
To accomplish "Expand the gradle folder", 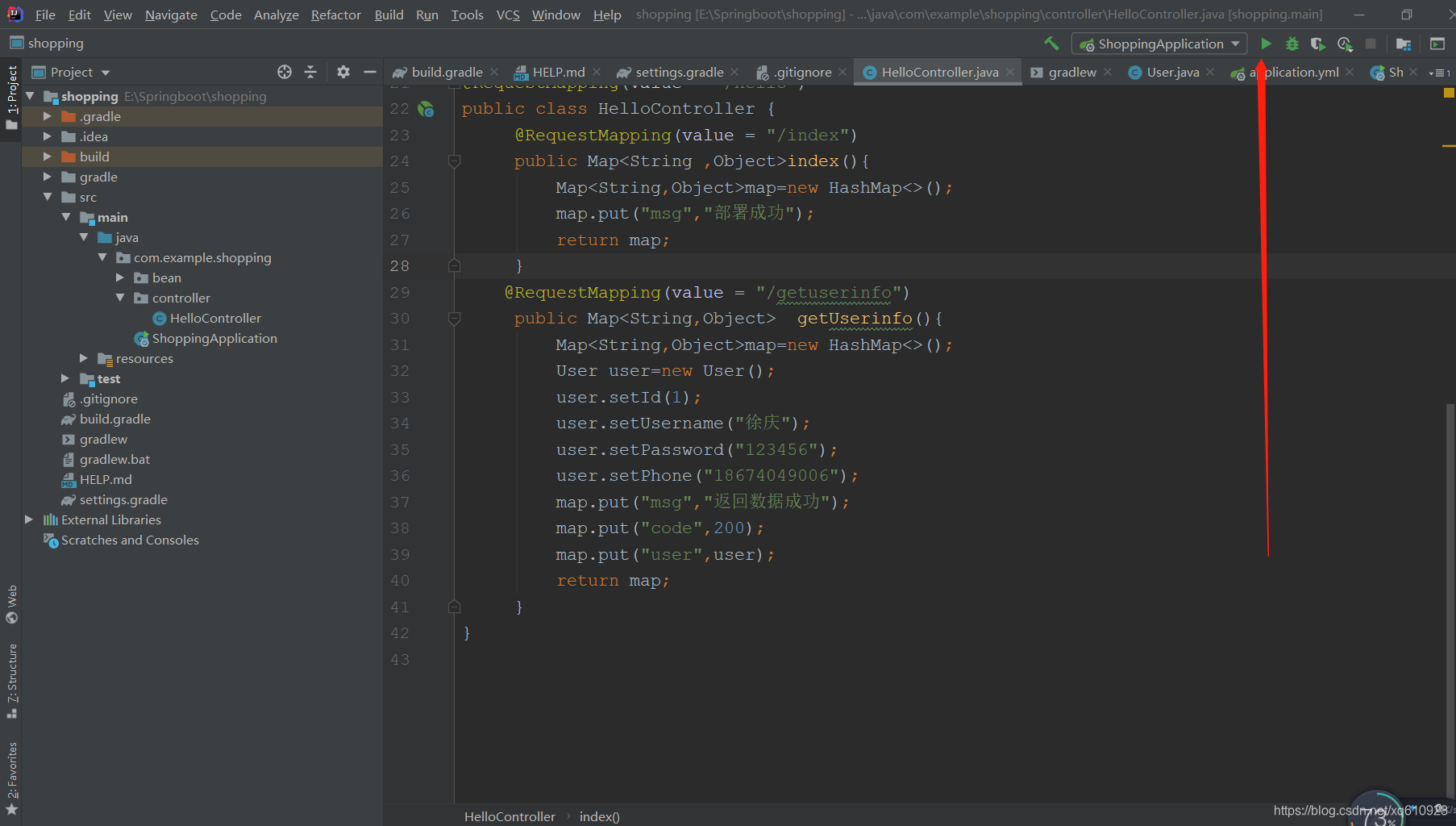I will pos(47,177).
